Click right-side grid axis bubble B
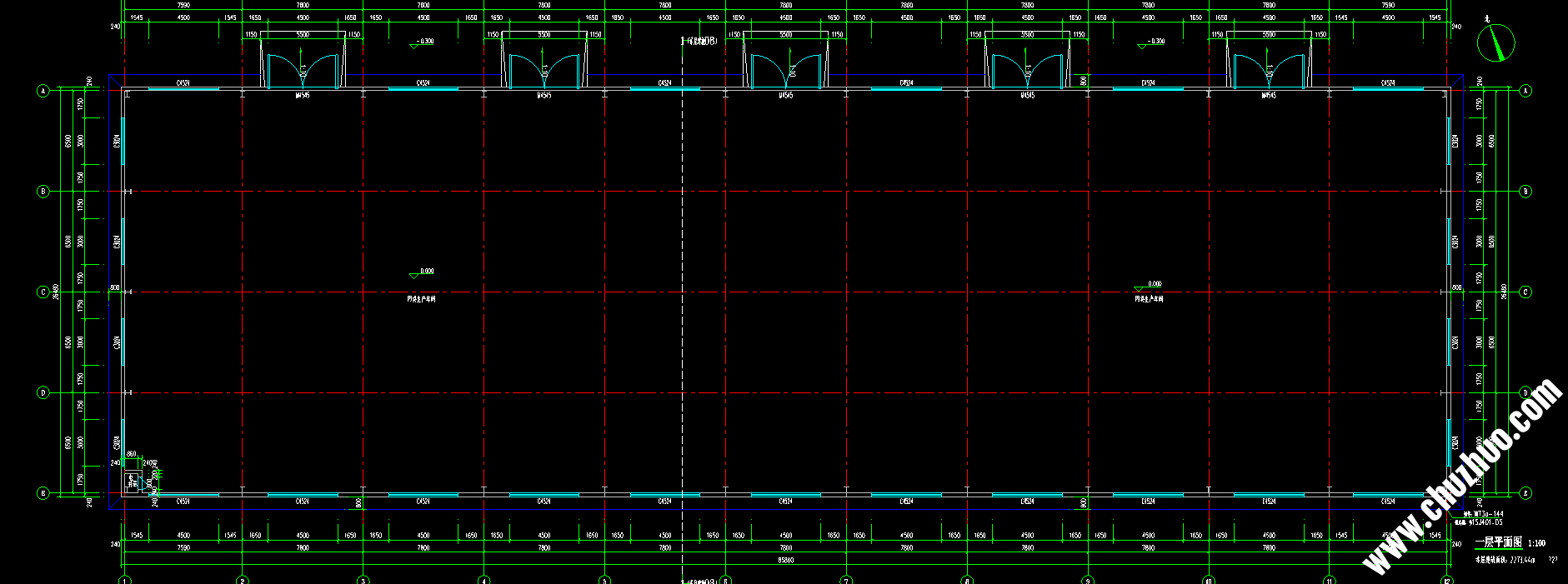 point(1525,192)
